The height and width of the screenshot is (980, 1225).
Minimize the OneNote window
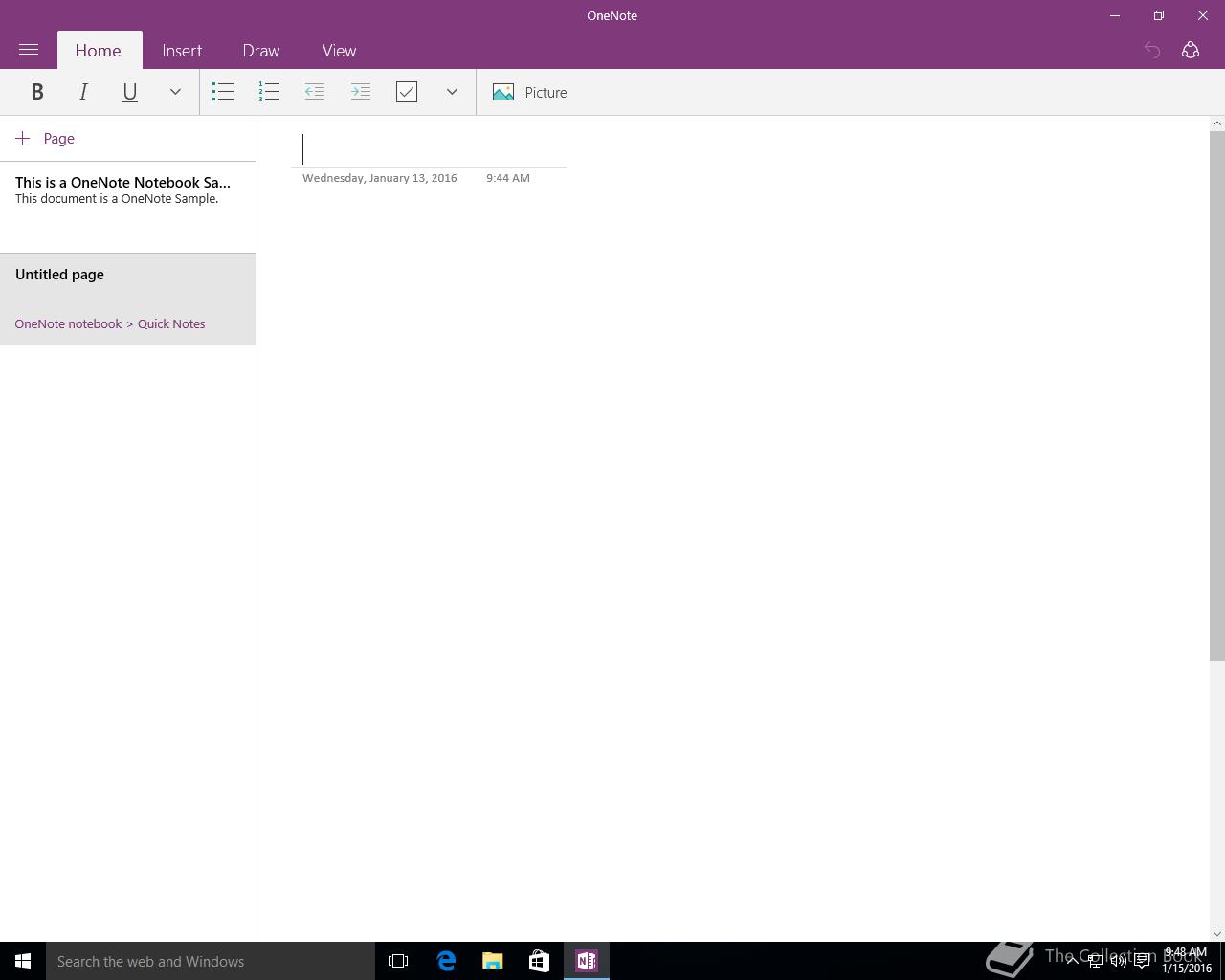(1115, 15)
